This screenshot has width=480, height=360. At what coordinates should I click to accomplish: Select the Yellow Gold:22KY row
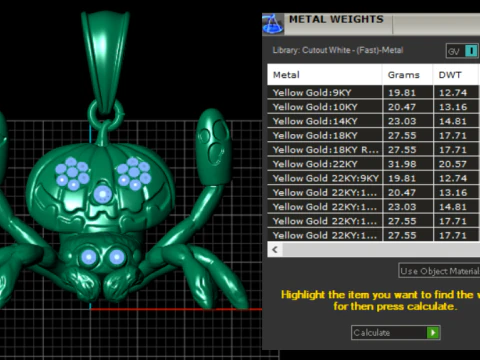(x=373, y=164)
